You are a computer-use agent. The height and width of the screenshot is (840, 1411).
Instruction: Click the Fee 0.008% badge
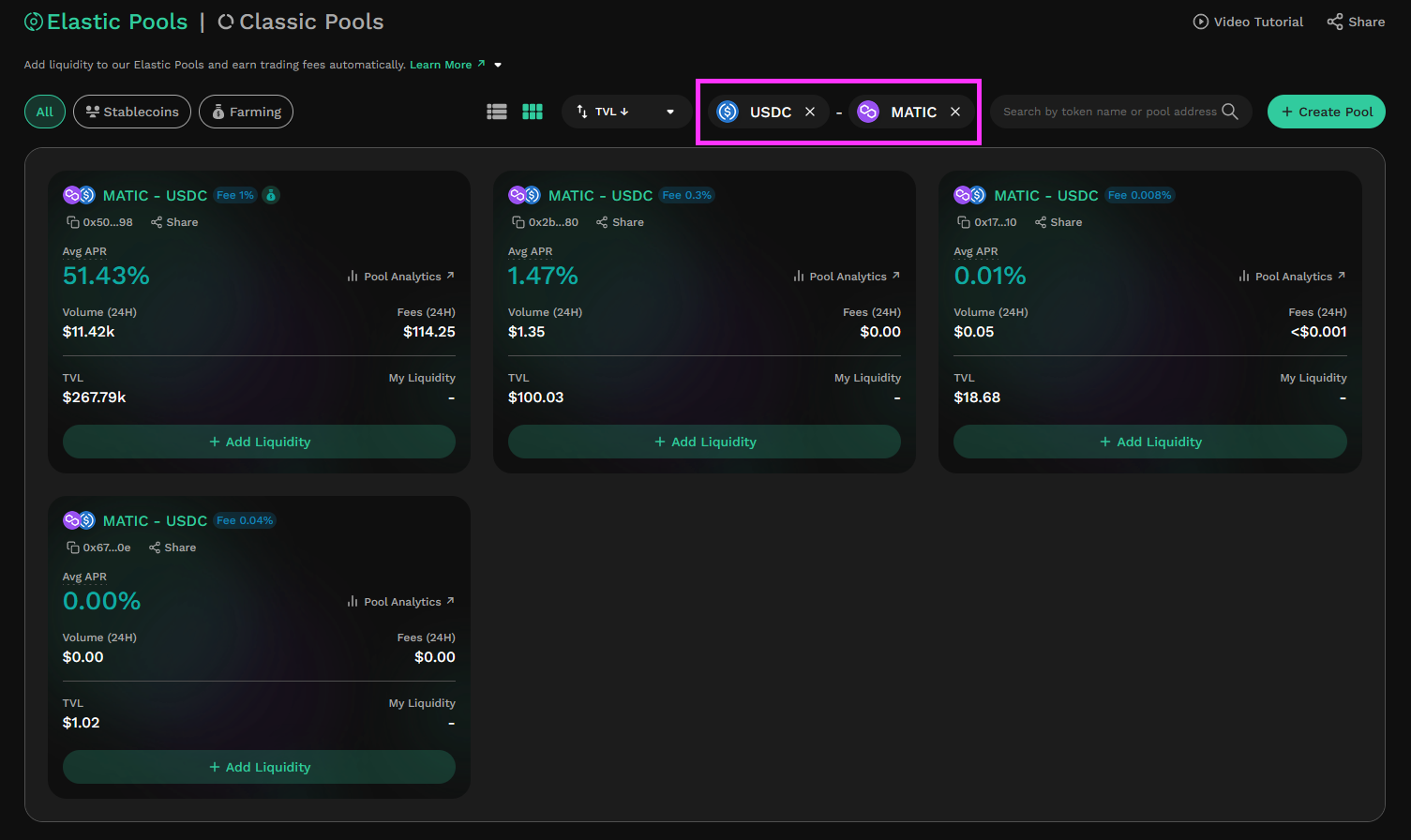tap(1140, 195)
